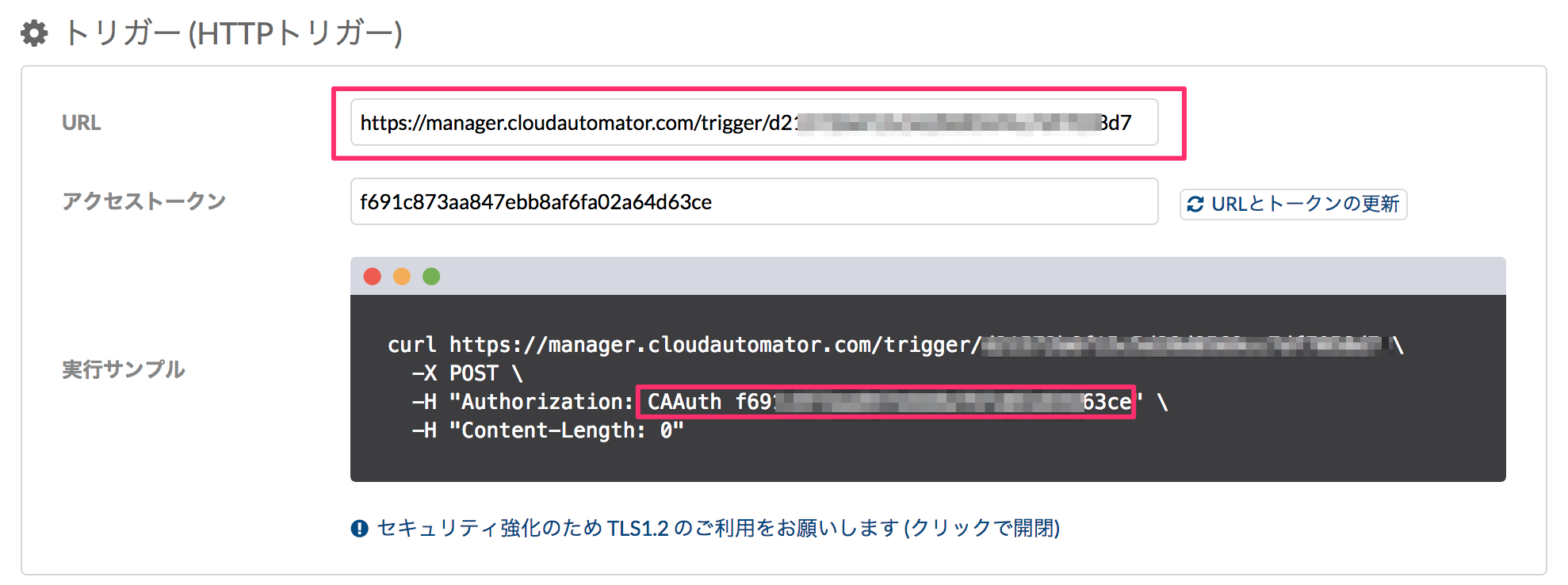Click the 実行サンプル label
The width and height of the screenshot is (1568, 585).
tap(123, 369)
